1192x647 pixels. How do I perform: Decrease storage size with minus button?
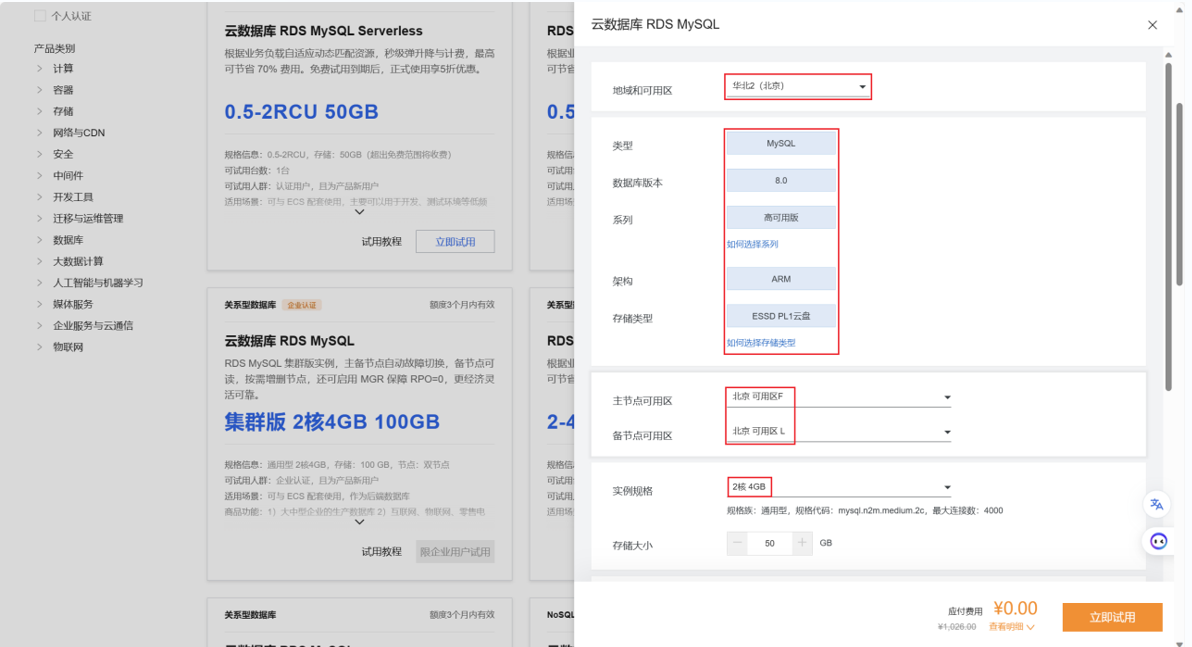(737, 543)
